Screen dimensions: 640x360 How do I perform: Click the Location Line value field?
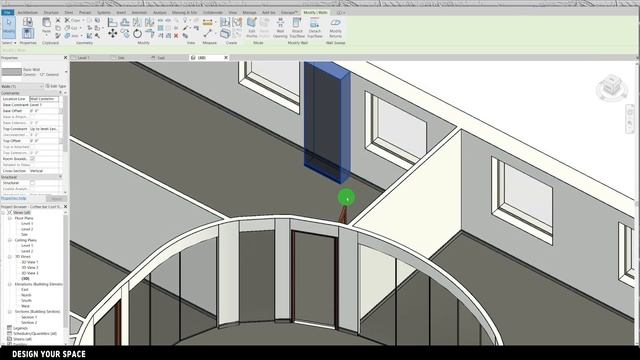click(44, 99)
